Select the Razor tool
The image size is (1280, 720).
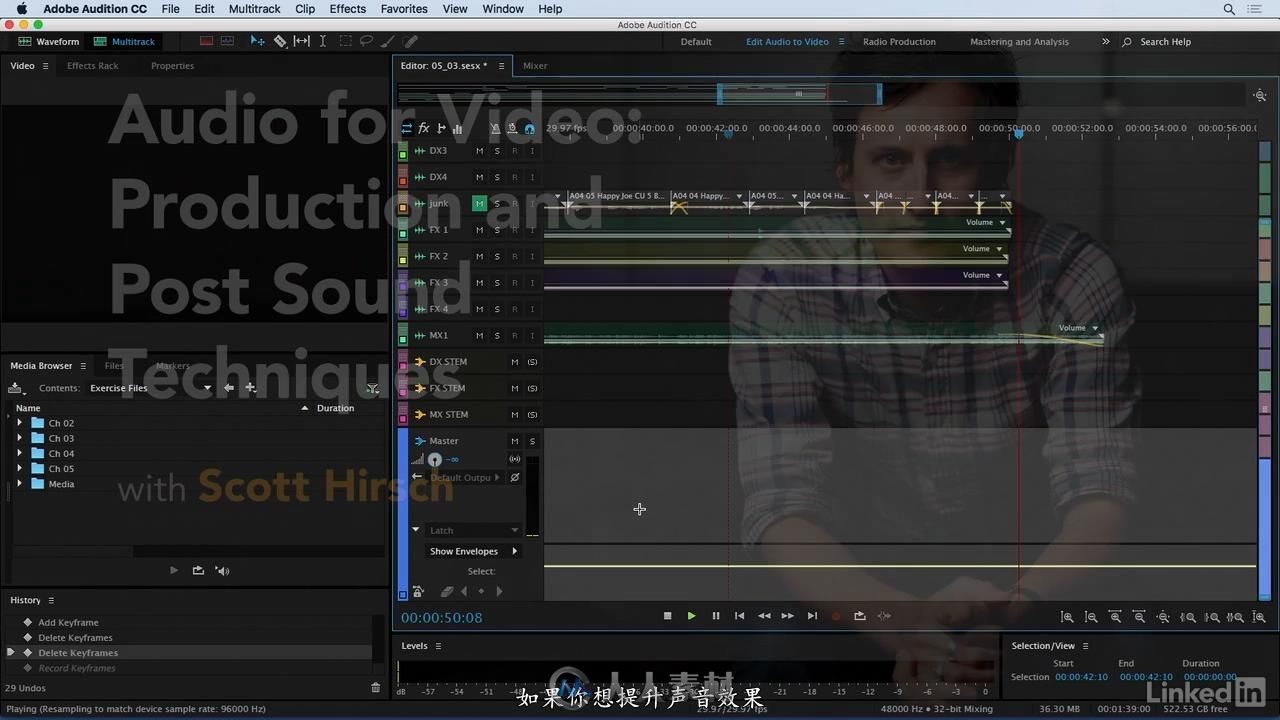click(x=280, y=41)
